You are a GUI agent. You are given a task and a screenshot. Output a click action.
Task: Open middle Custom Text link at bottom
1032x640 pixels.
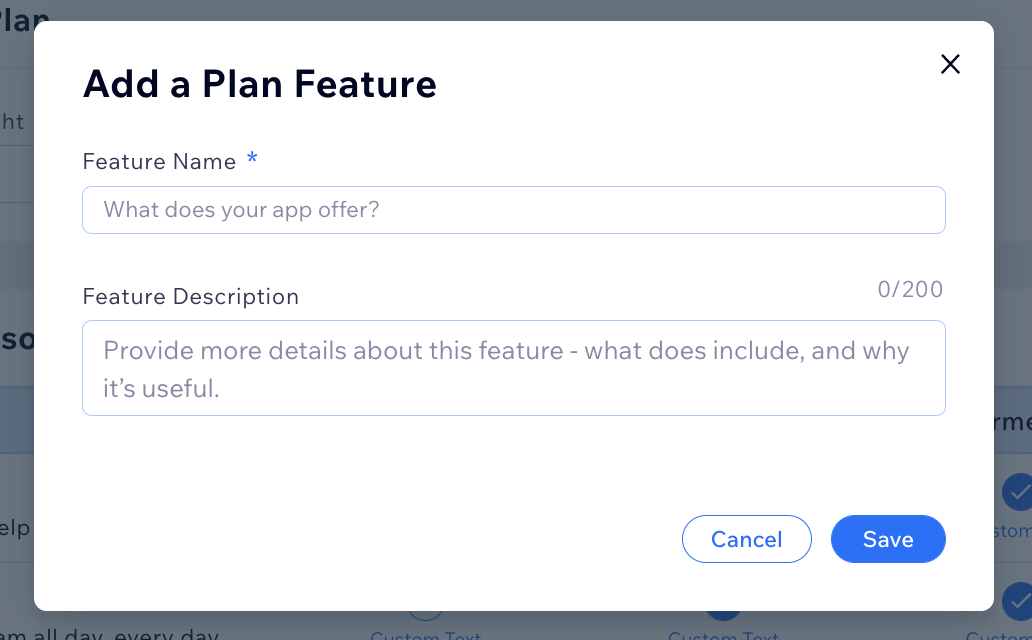click(x=723, y=636)
